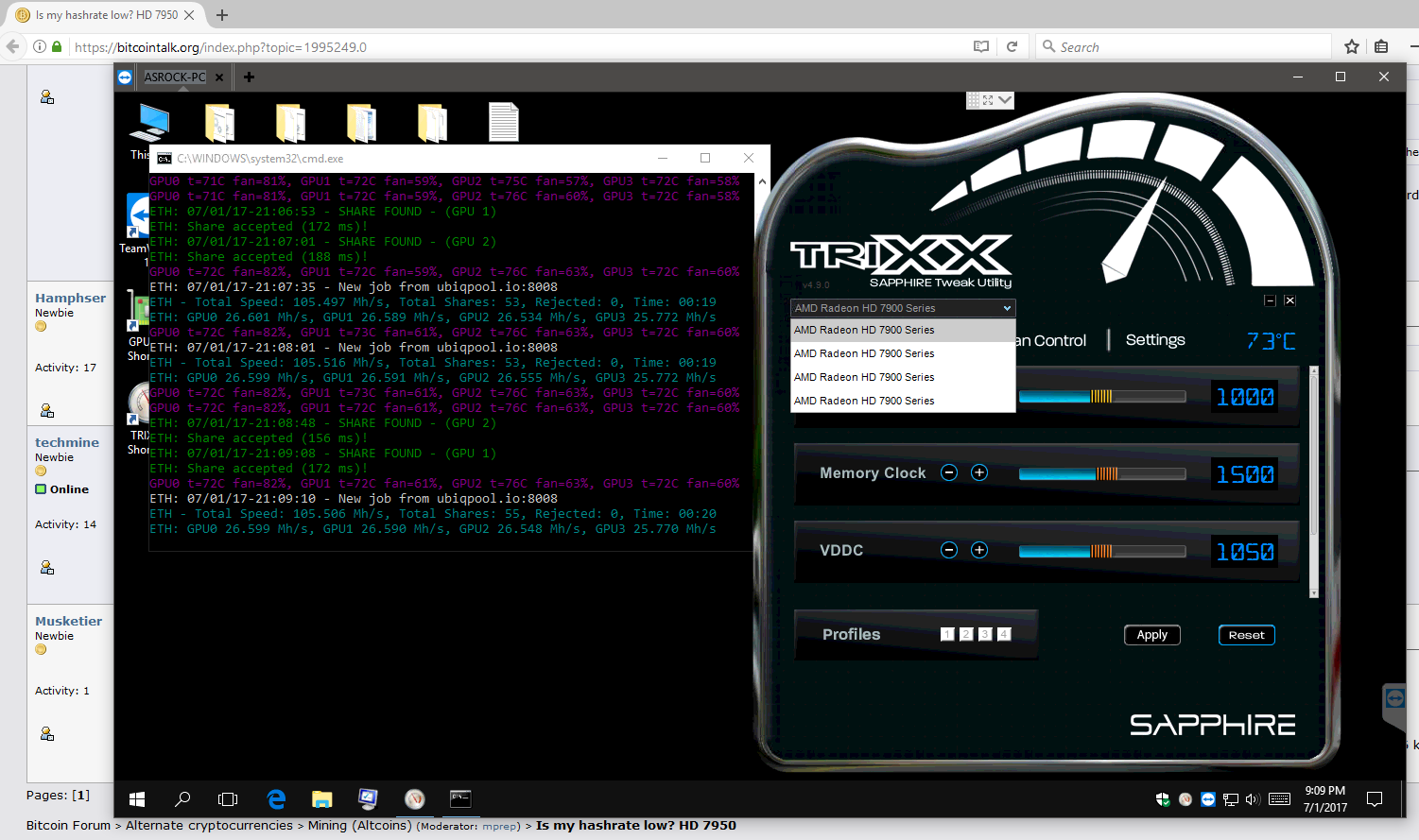1419x840 pixels.
Task: Open the TRIXX GPU selection dropdown
Action: point(903,308)
